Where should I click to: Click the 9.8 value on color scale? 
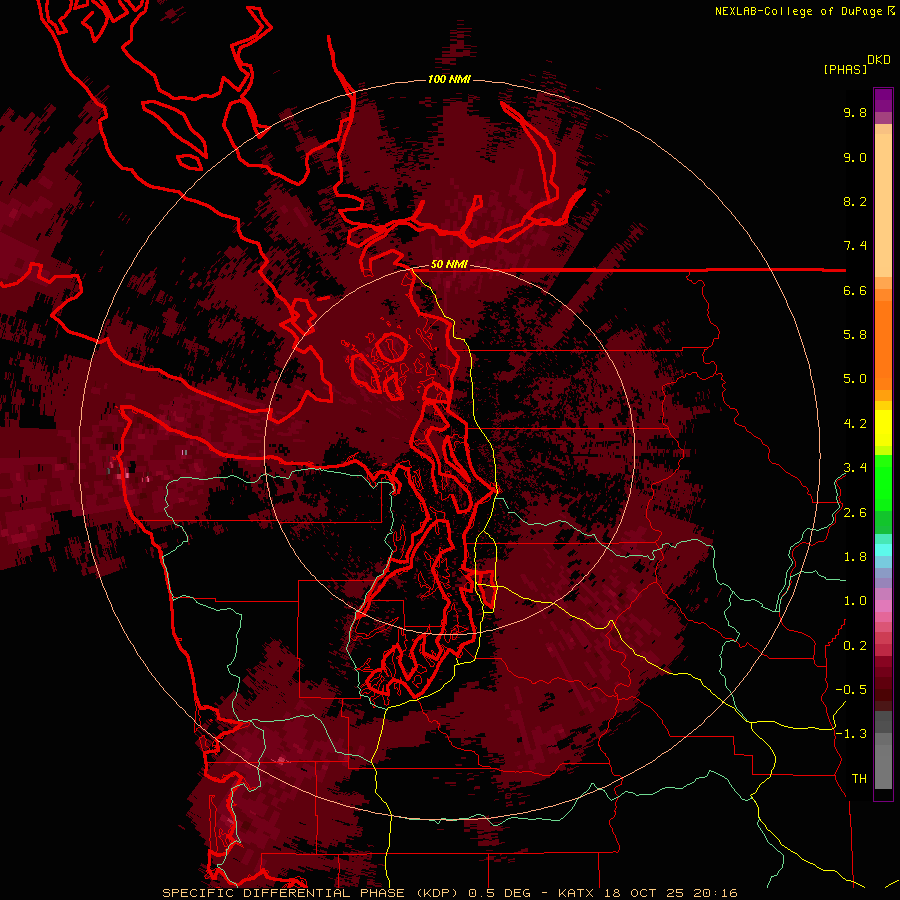click(855, 112)
